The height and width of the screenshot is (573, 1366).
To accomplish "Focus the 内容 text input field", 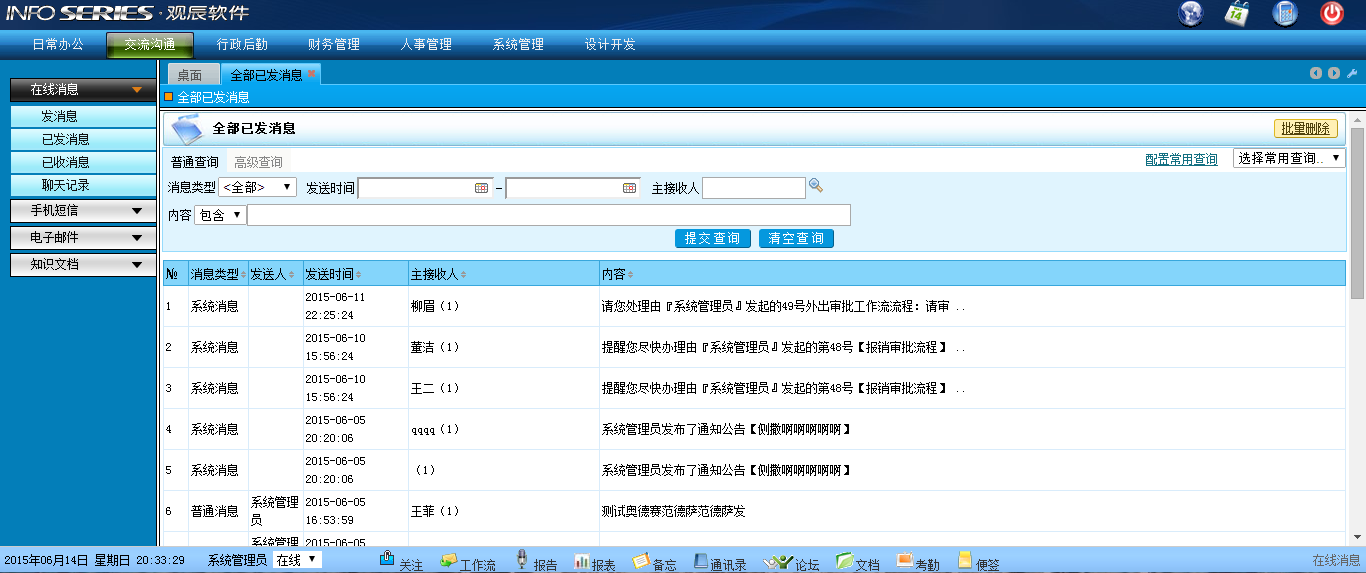I will click(549, 215).
